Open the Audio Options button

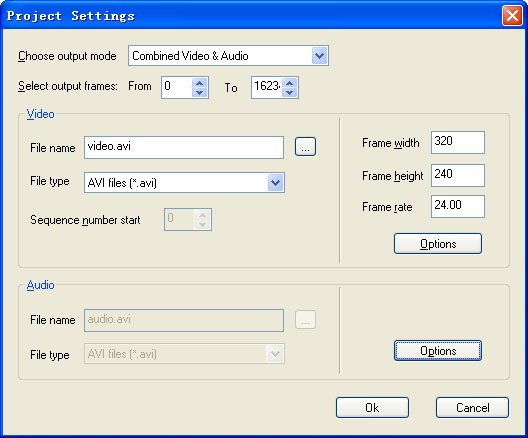438,351
